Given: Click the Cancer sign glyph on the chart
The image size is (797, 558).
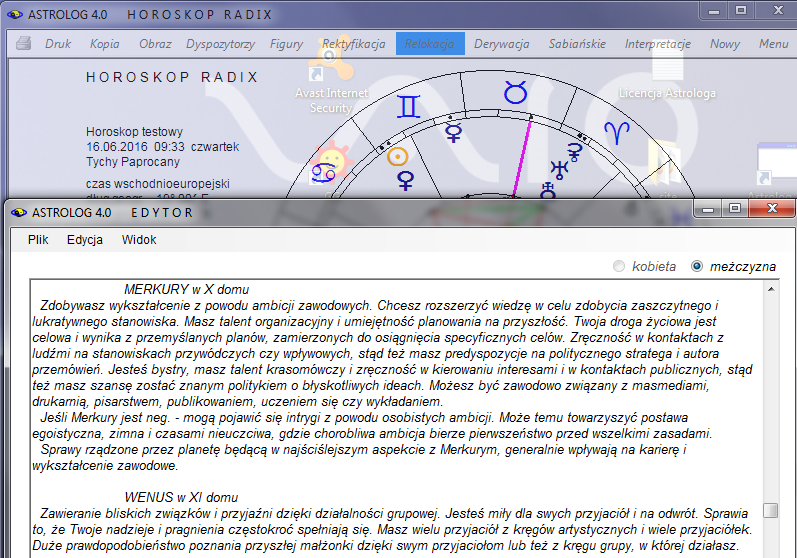Looking at the screenshot, I should 323,173.
